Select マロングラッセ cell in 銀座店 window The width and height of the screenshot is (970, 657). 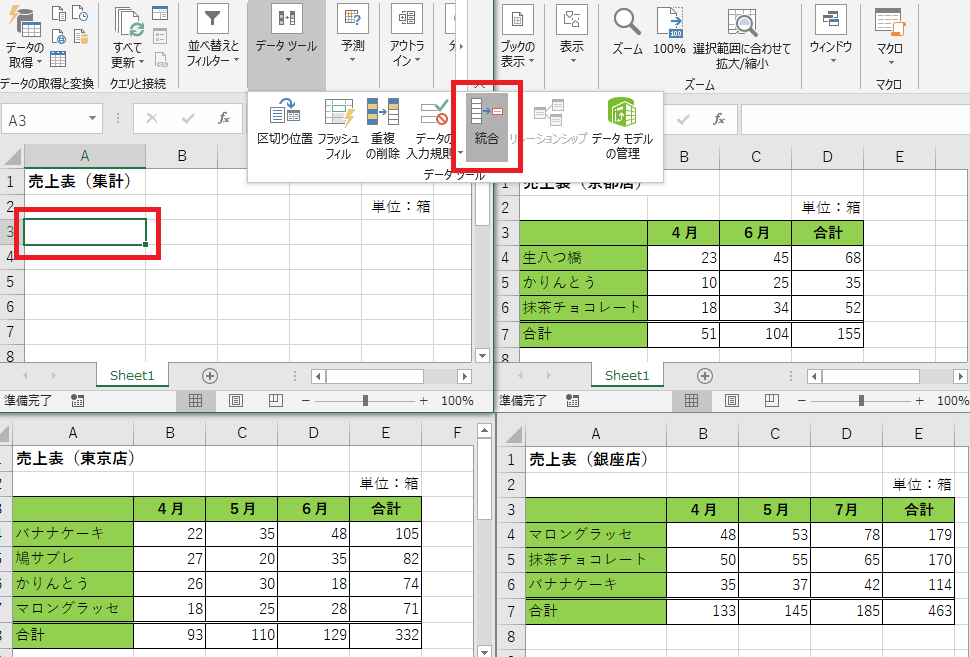pyautogui.click(x=596, y=535)
